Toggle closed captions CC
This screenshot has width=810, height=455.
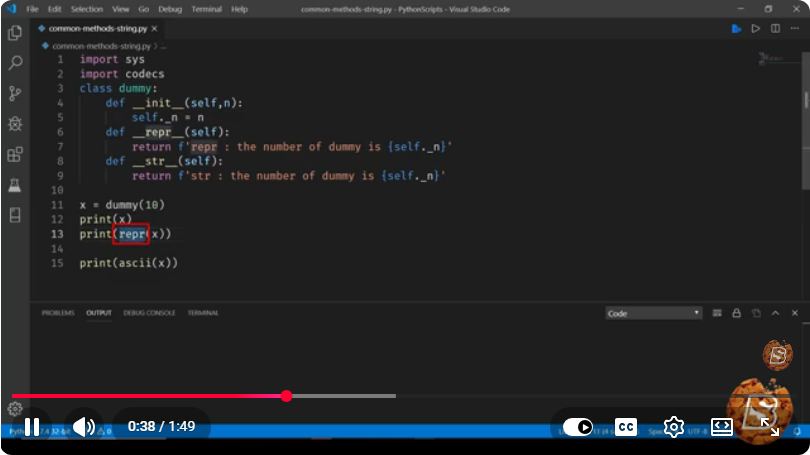coord(626,427)
